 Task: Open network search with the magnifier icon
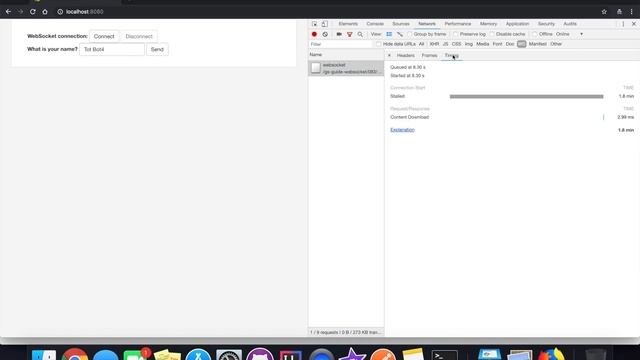click(x=360, y=34)
